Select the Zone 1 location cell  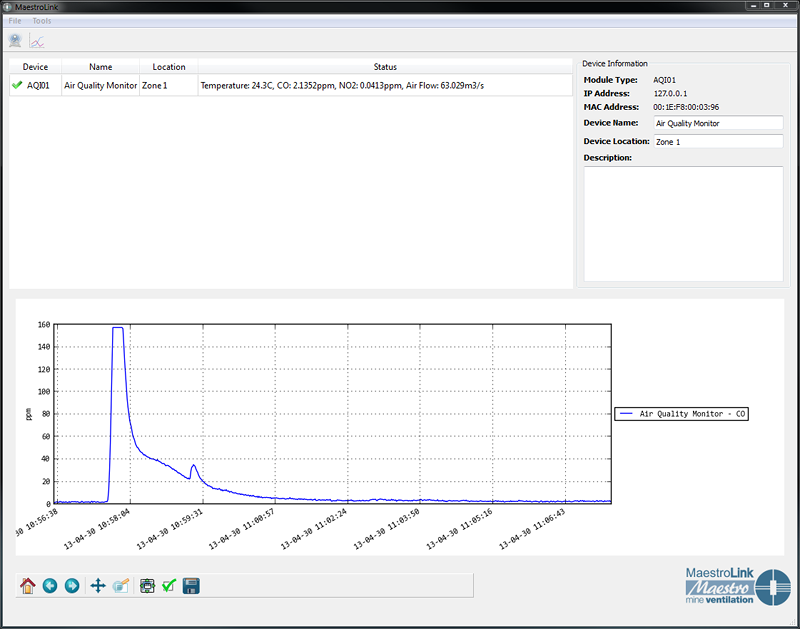(x=169, y=85)
